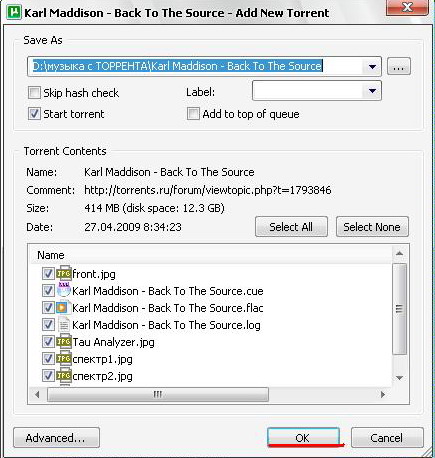Click the JPG icon next to front.jpg
The height and width of the screenshot is (458, 435).
(x=64, y=274)
